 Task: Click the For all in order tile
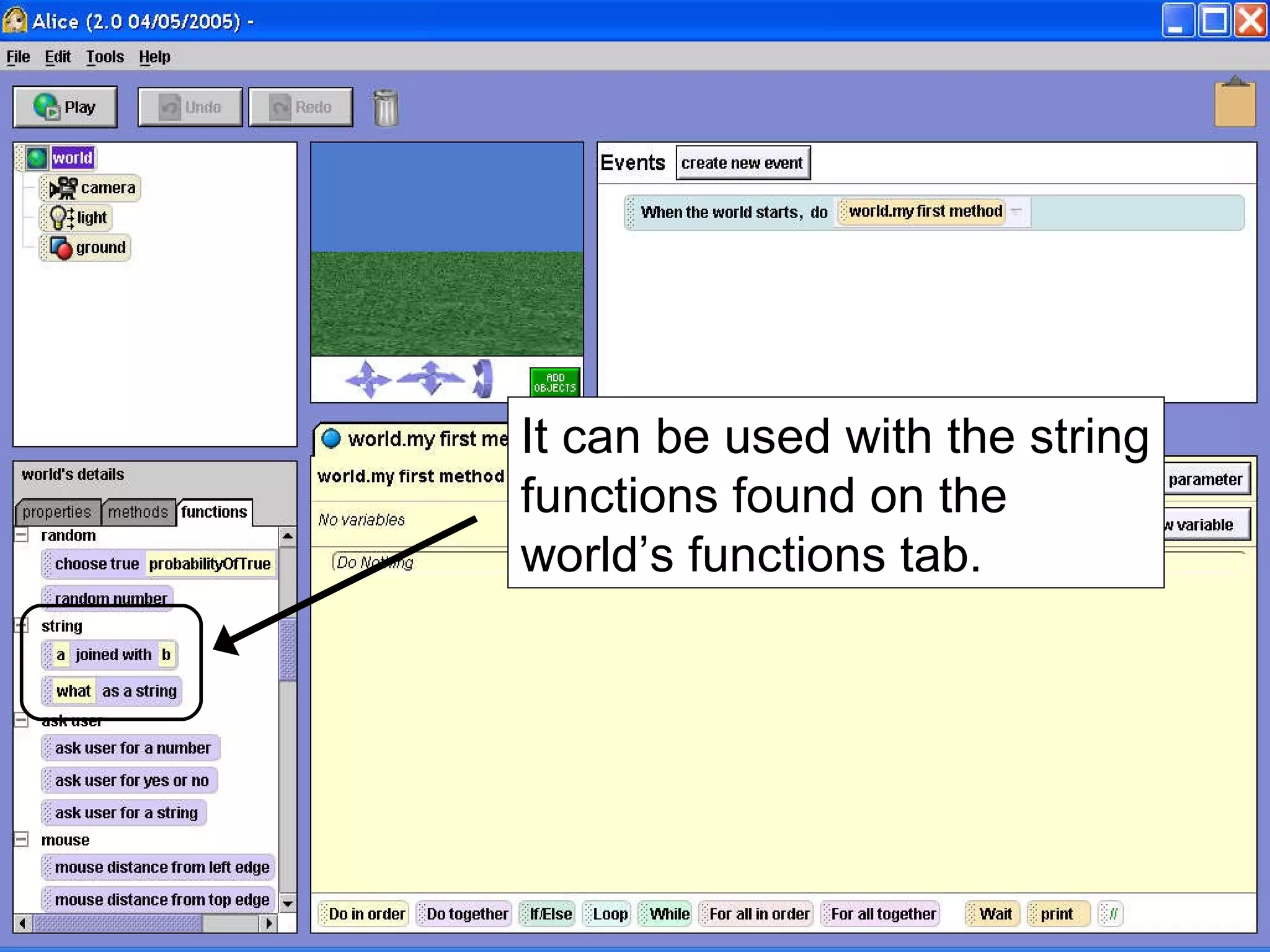[756, 914]
